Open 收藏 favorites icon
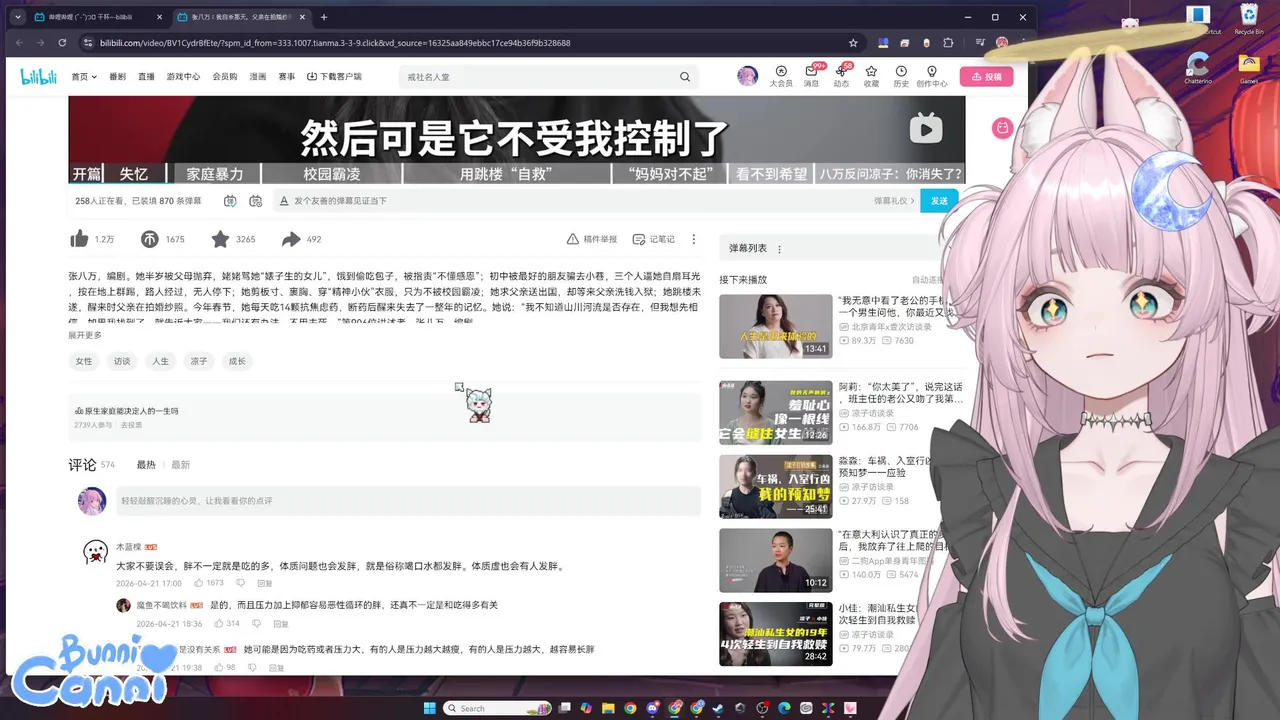The image size is (1280, 720). point(871,76)
